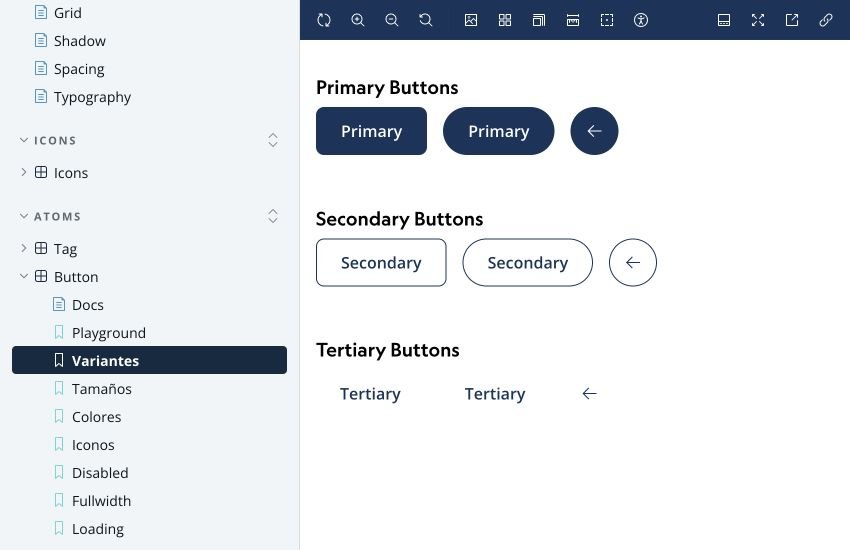Select the Variantes story
Screen dimensions: 850x550
pyautogui.click(x=149, y=360)
